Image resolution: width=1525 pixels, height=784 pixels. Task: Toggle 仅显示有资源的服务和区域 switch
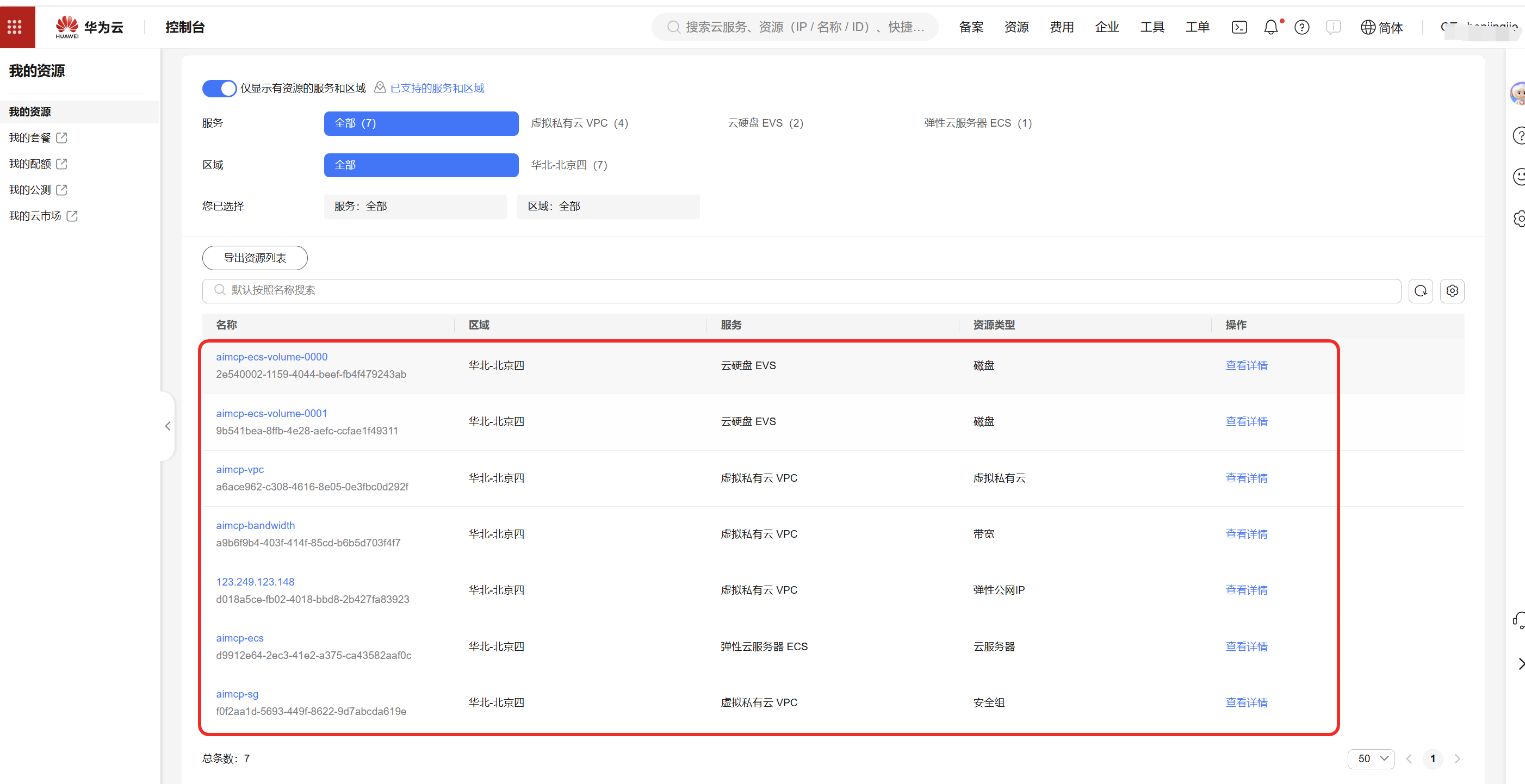[219, 88]
